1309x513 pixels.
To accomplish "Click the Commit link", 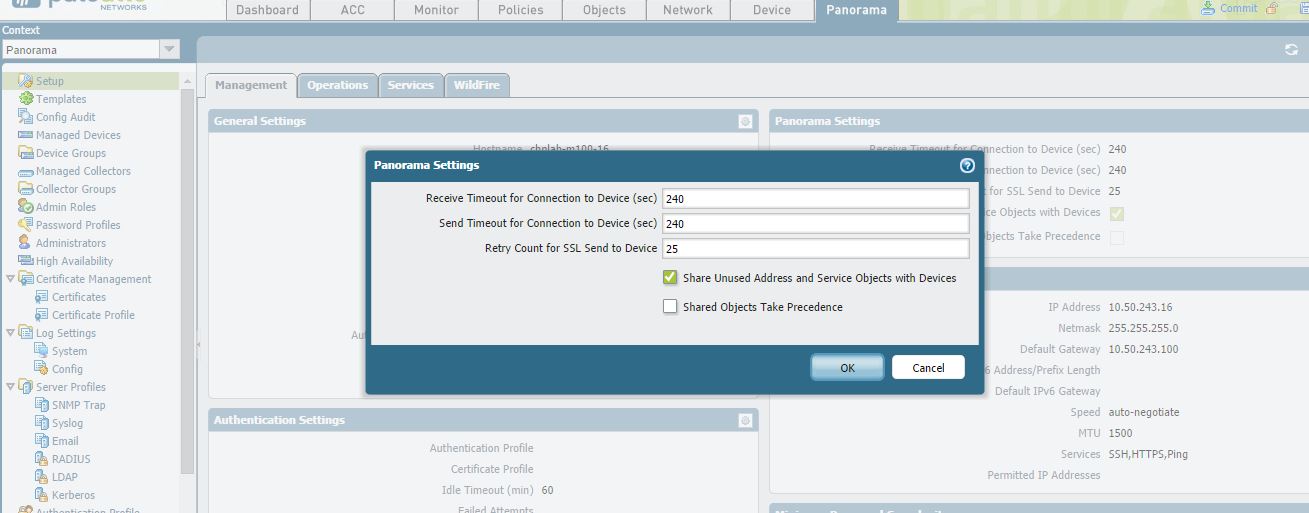I will click(1238, 8).
